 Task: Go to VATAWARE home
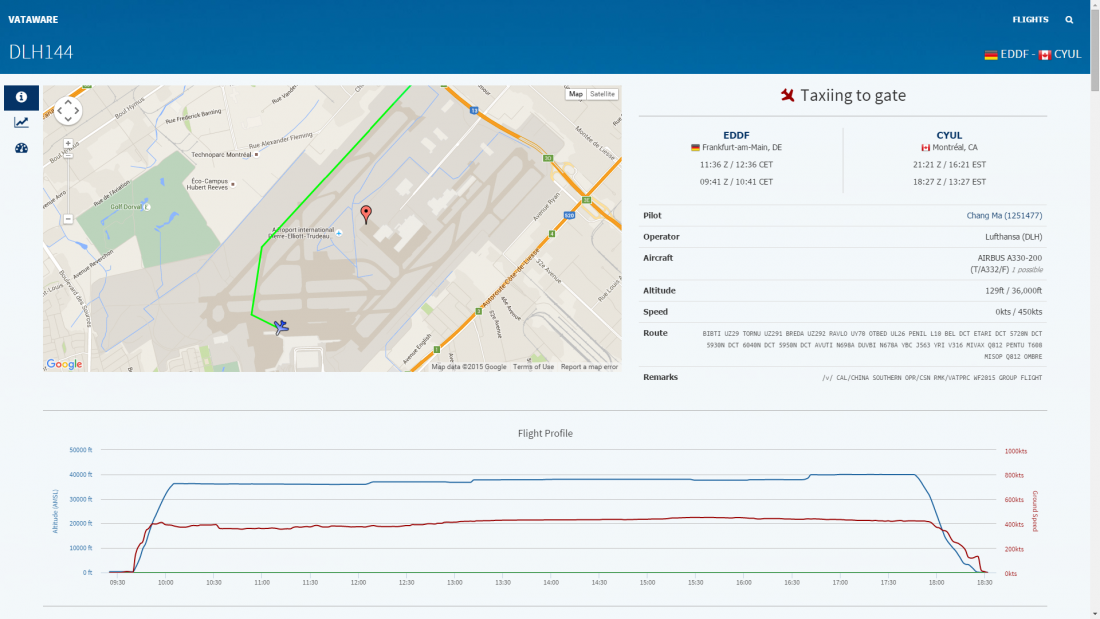pos(33,20)
